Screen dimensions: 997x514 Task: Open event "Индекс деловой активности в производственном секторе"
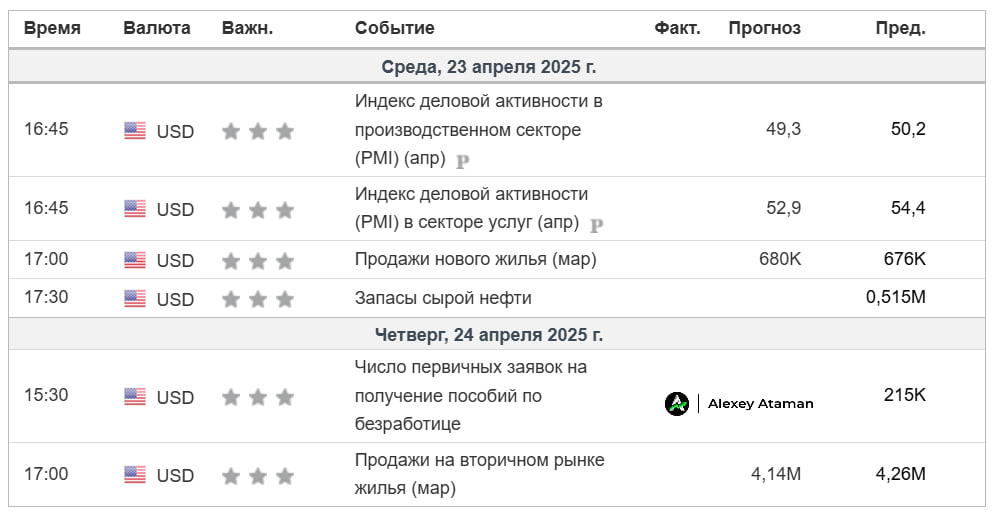tap(479, 129)
